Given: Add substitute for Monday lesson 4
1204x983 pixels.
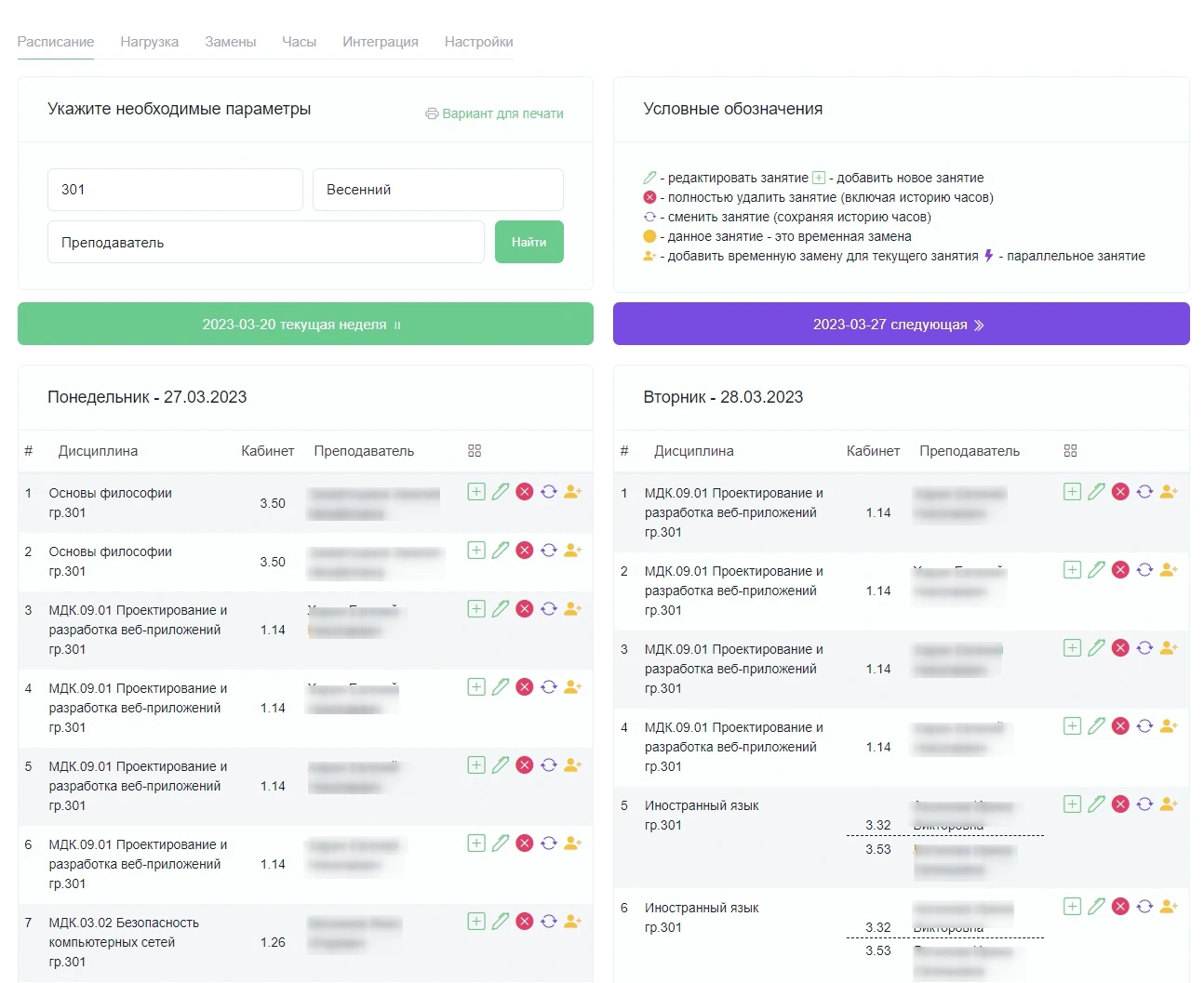Looking at the screenshot, I should (x=573, y=687).
